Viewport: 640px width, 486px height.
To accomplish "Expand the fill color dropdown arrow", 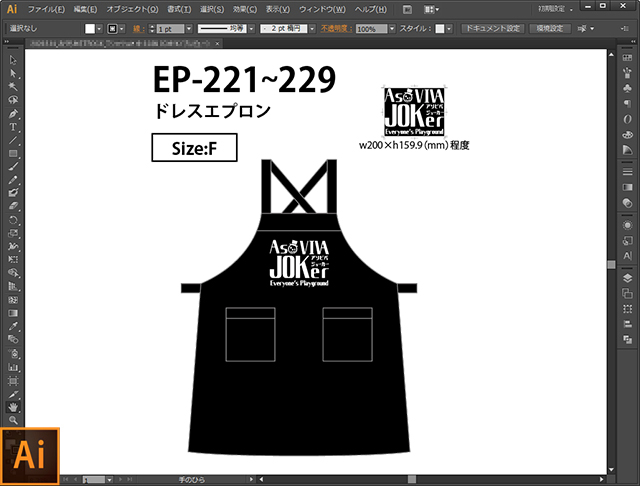I will [x=99, y=29].
